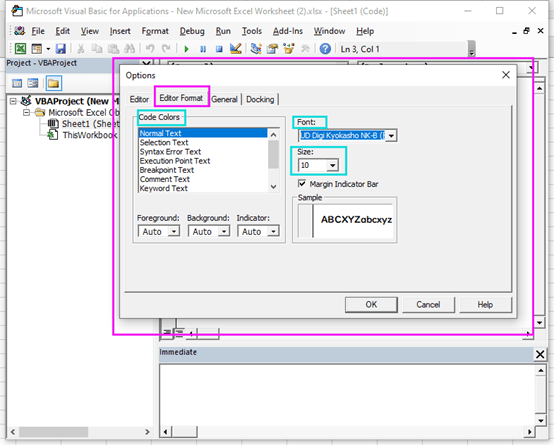Select Comment Text in Code Colors

click(203, 179)
